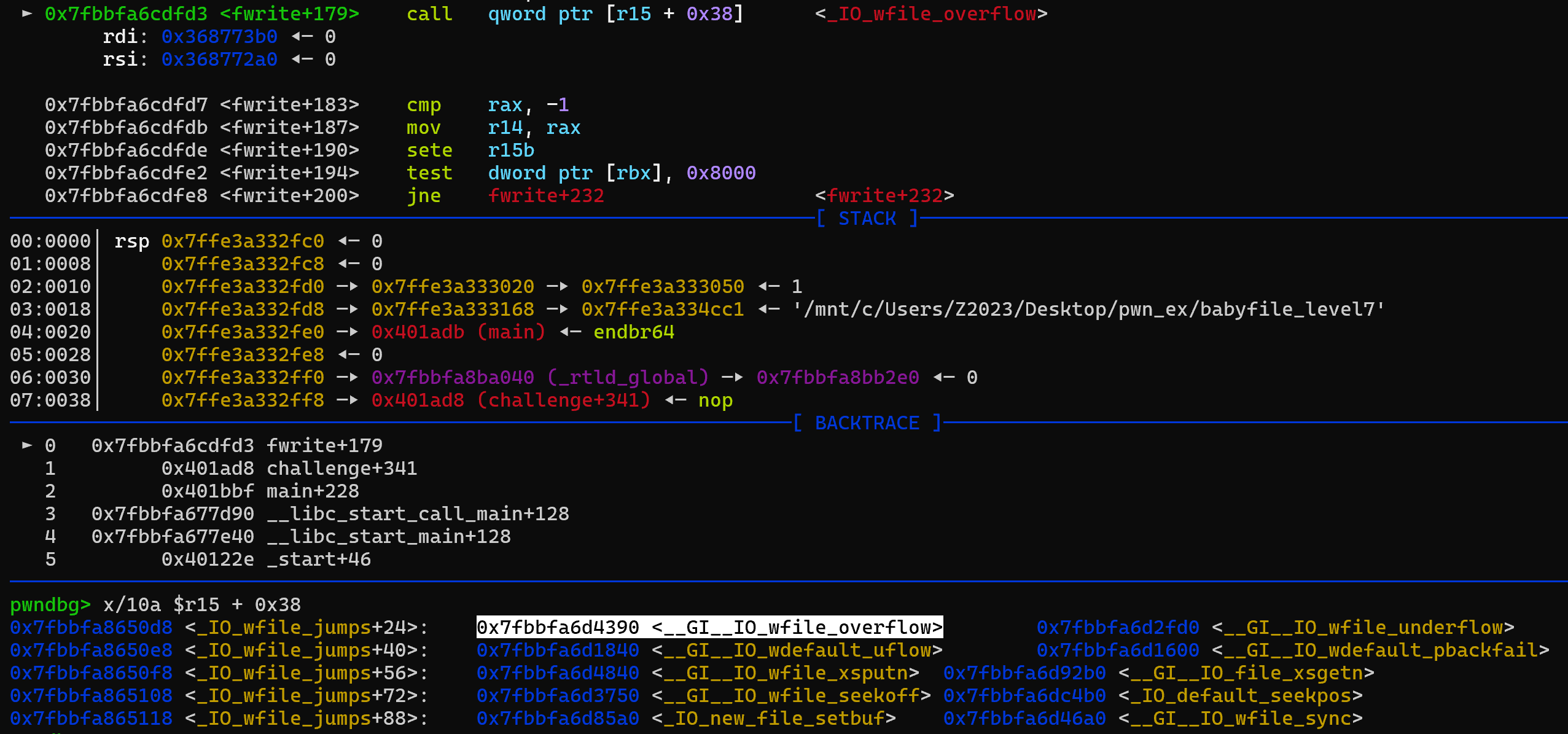Click the rsp stack address 0x7ffe3a332fc0

[243, 241]
